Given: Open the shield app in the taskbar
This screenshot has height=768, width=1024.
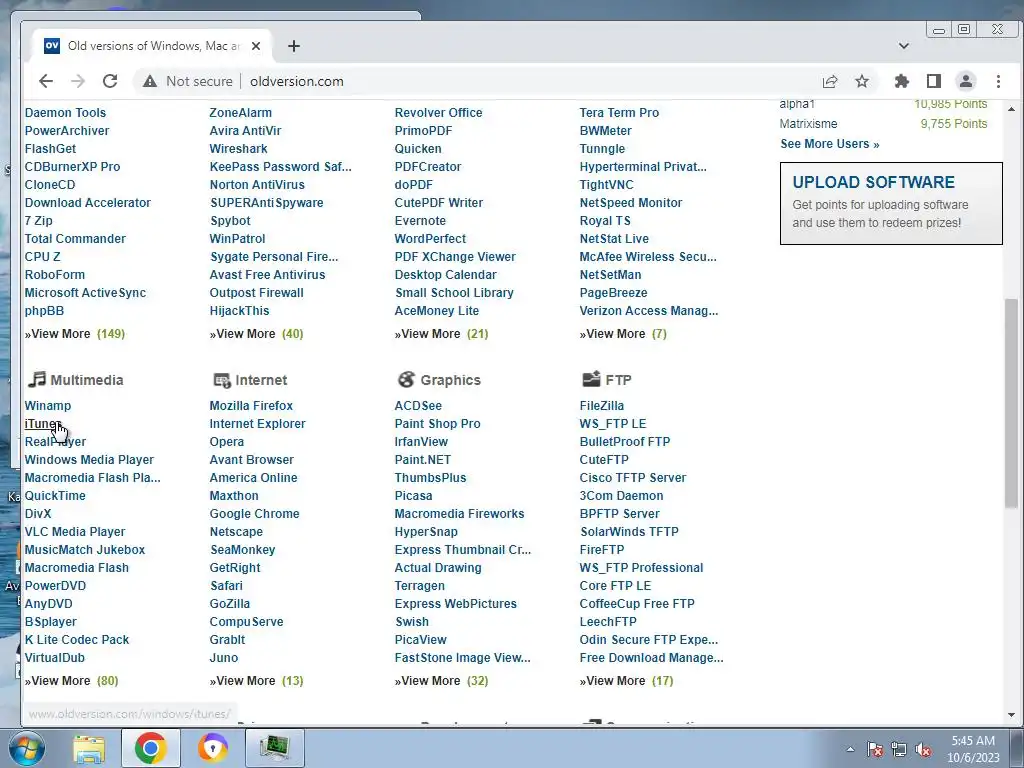Looking at the screenshot, I should click(x=213, y=748).
